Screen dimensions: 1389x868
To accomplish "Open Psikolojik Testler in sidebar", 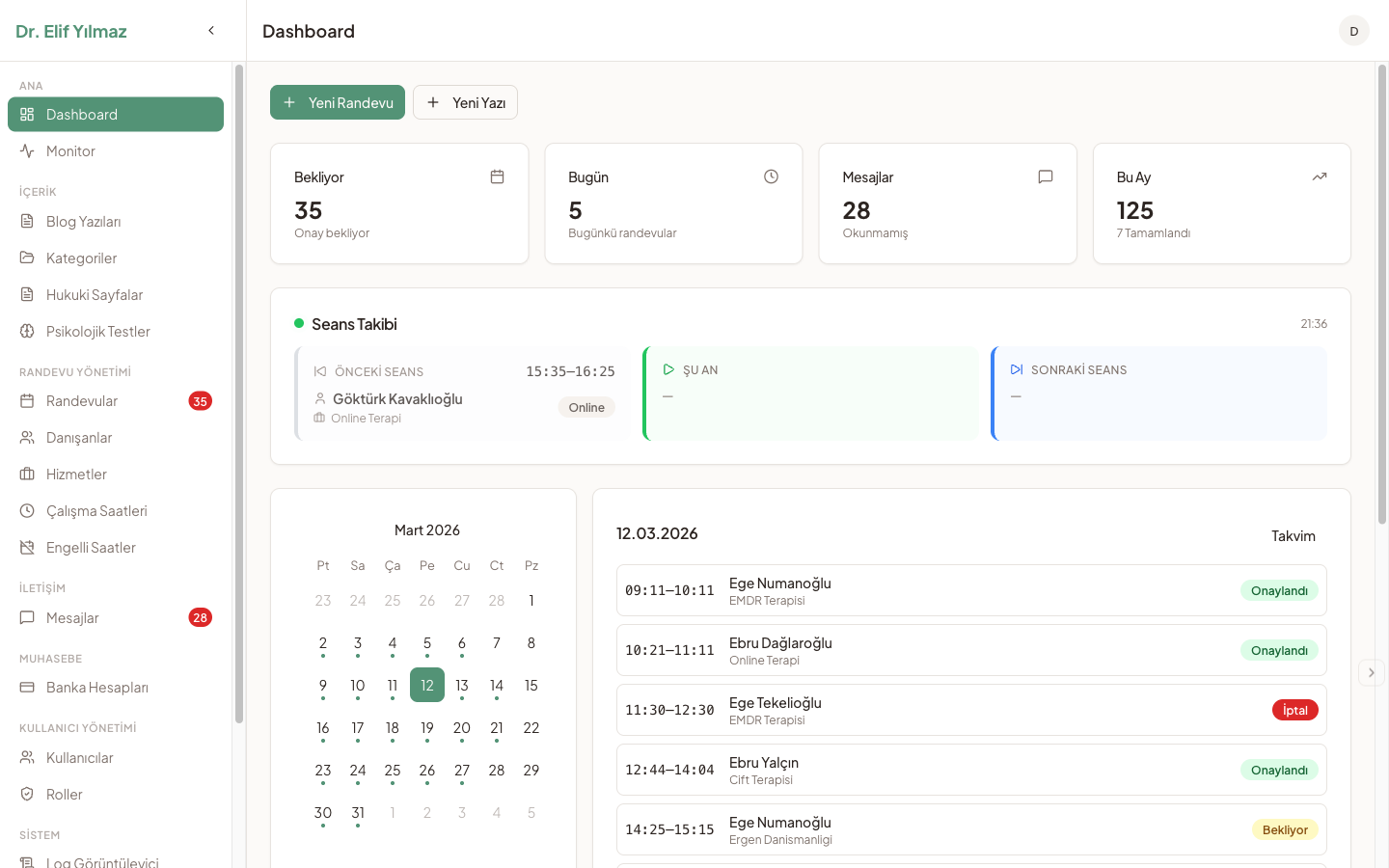I will [97, 332].
